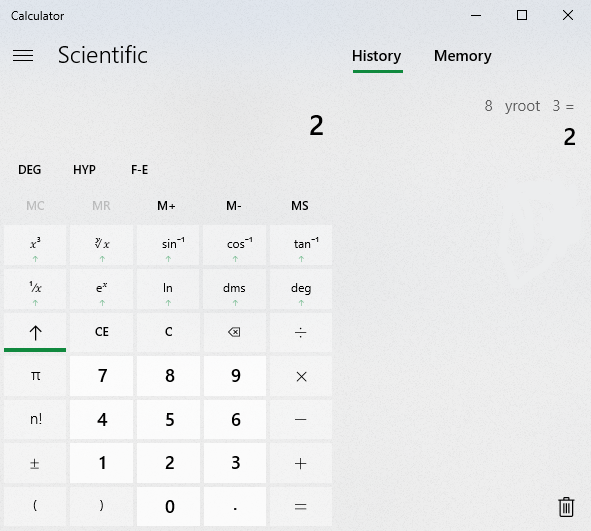Click the decimal point key

pyautogui.click(x=234, y=507)
